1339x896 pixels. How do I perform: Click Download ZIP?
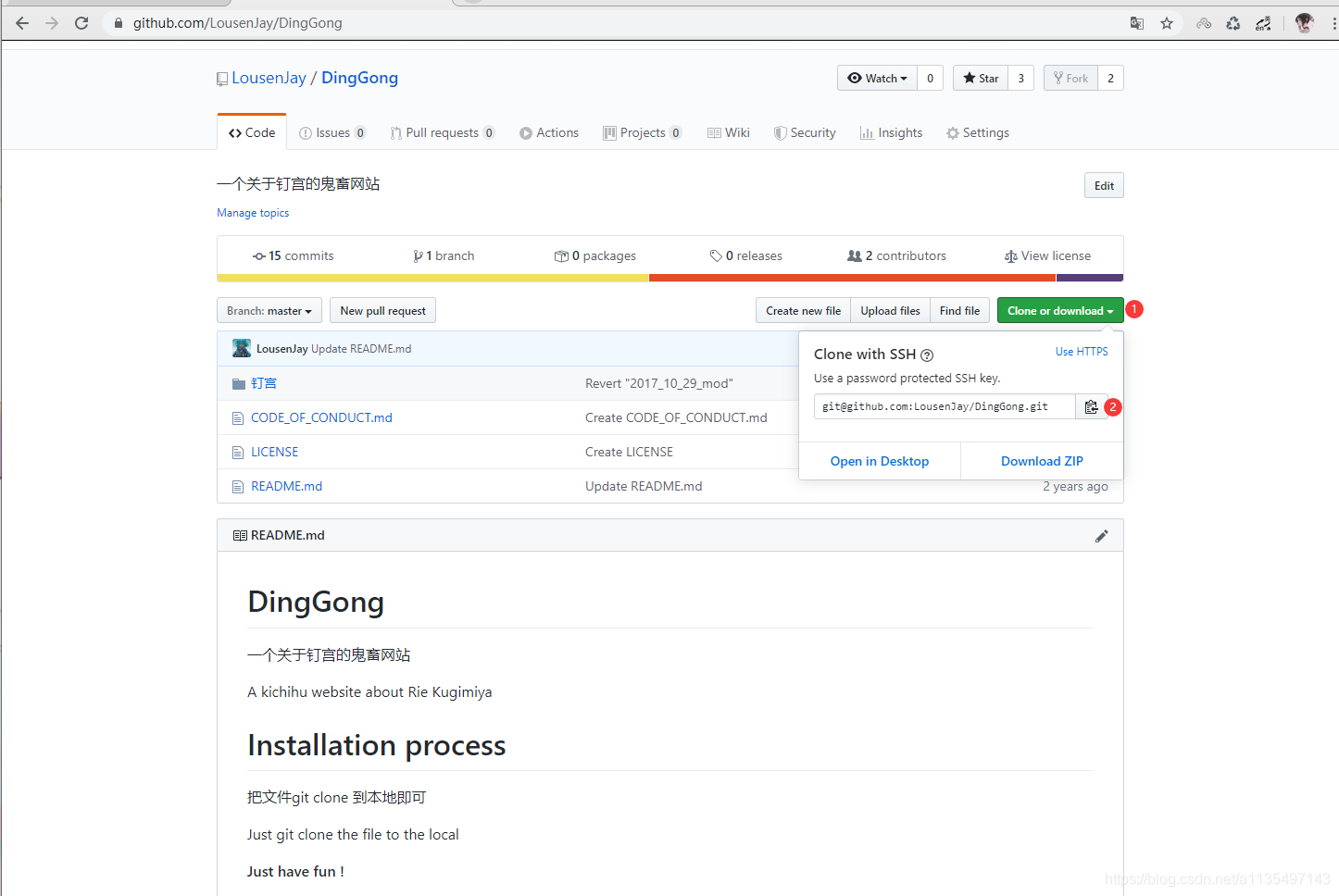1042,461
